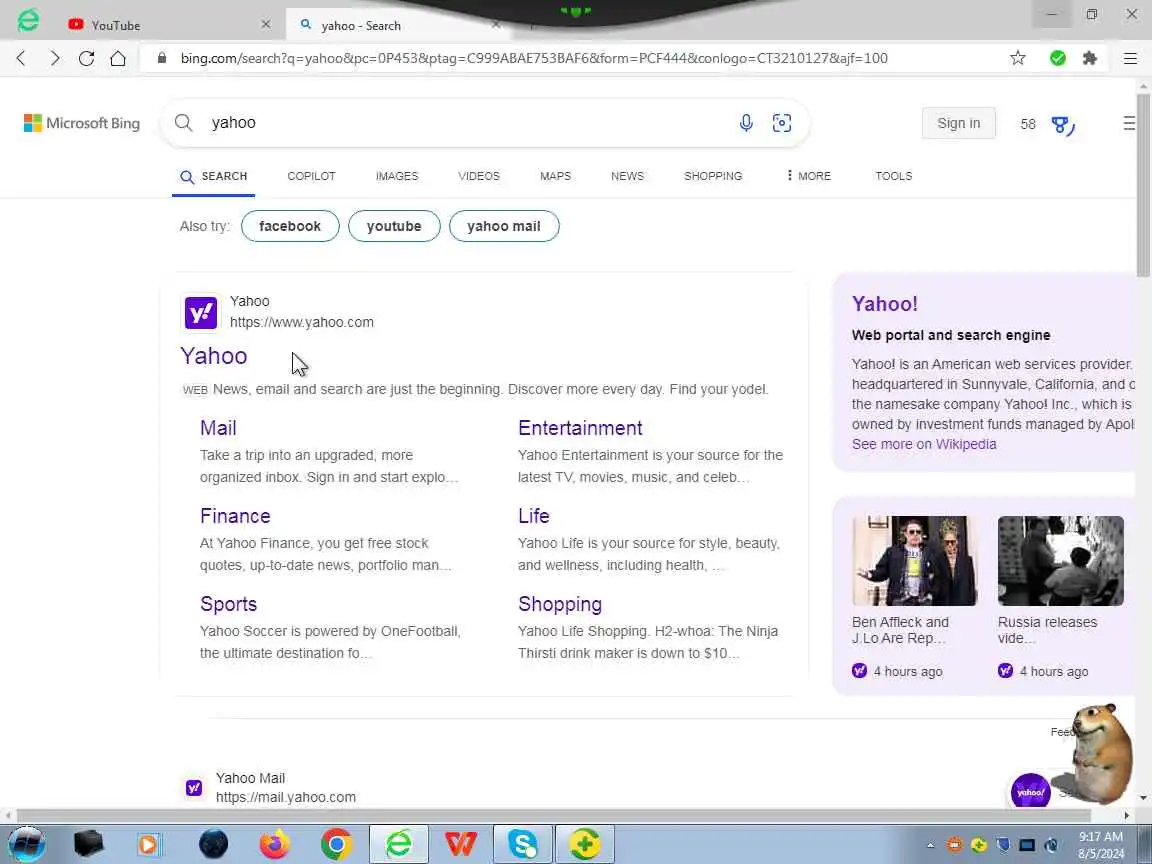The height and width of the screenshot is (864, 1152).
Task: Switch to MAPS search tab
Action: (555, 176)
